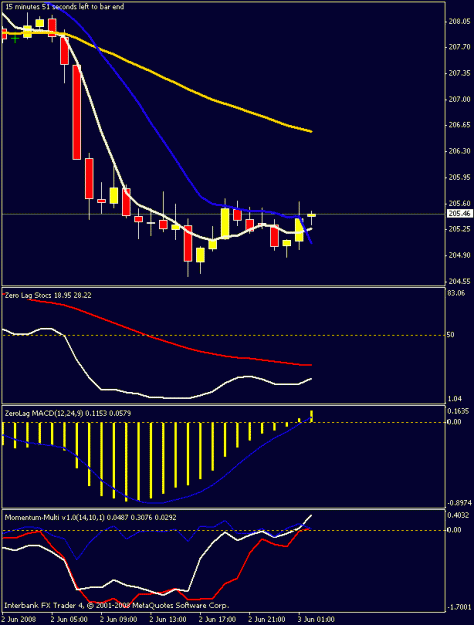
Task: Click the -1.7001 momentum scale value
Action: tap(459, 607)
